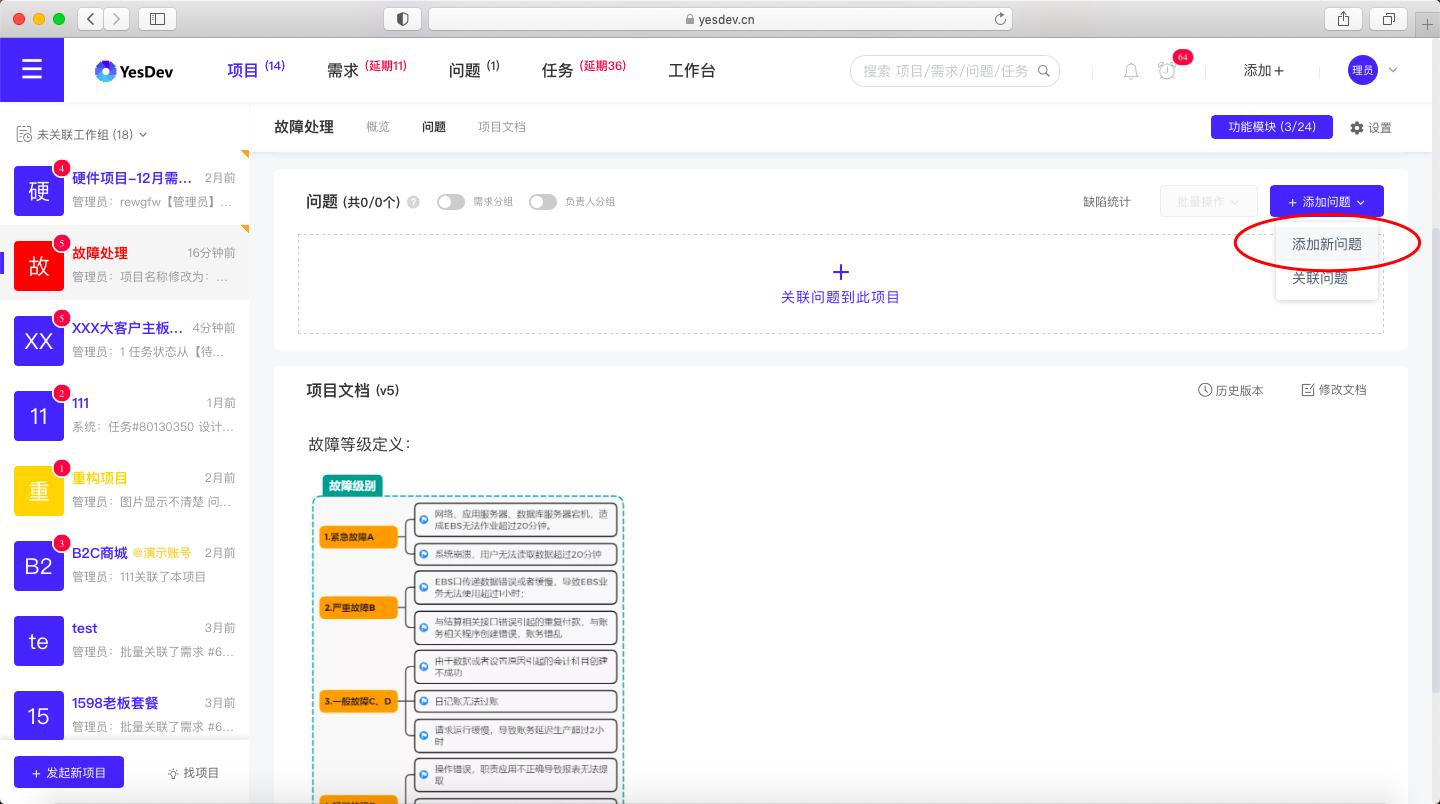Expand the 未关联工作组 list chevron

143,133
